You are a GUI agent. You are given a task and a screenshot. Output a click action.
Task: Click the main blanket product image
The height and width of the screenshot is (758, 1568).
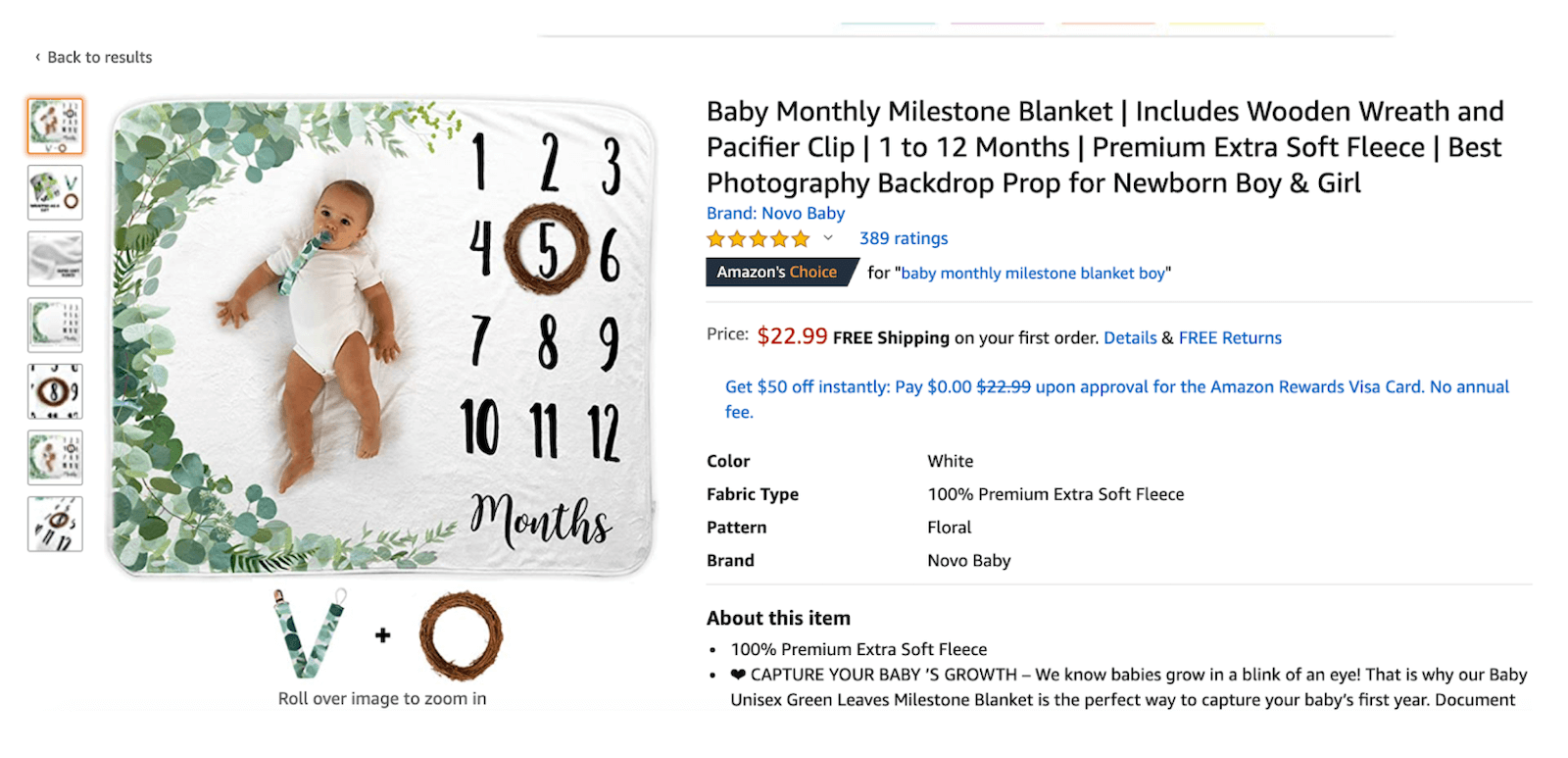click(382, 336)
